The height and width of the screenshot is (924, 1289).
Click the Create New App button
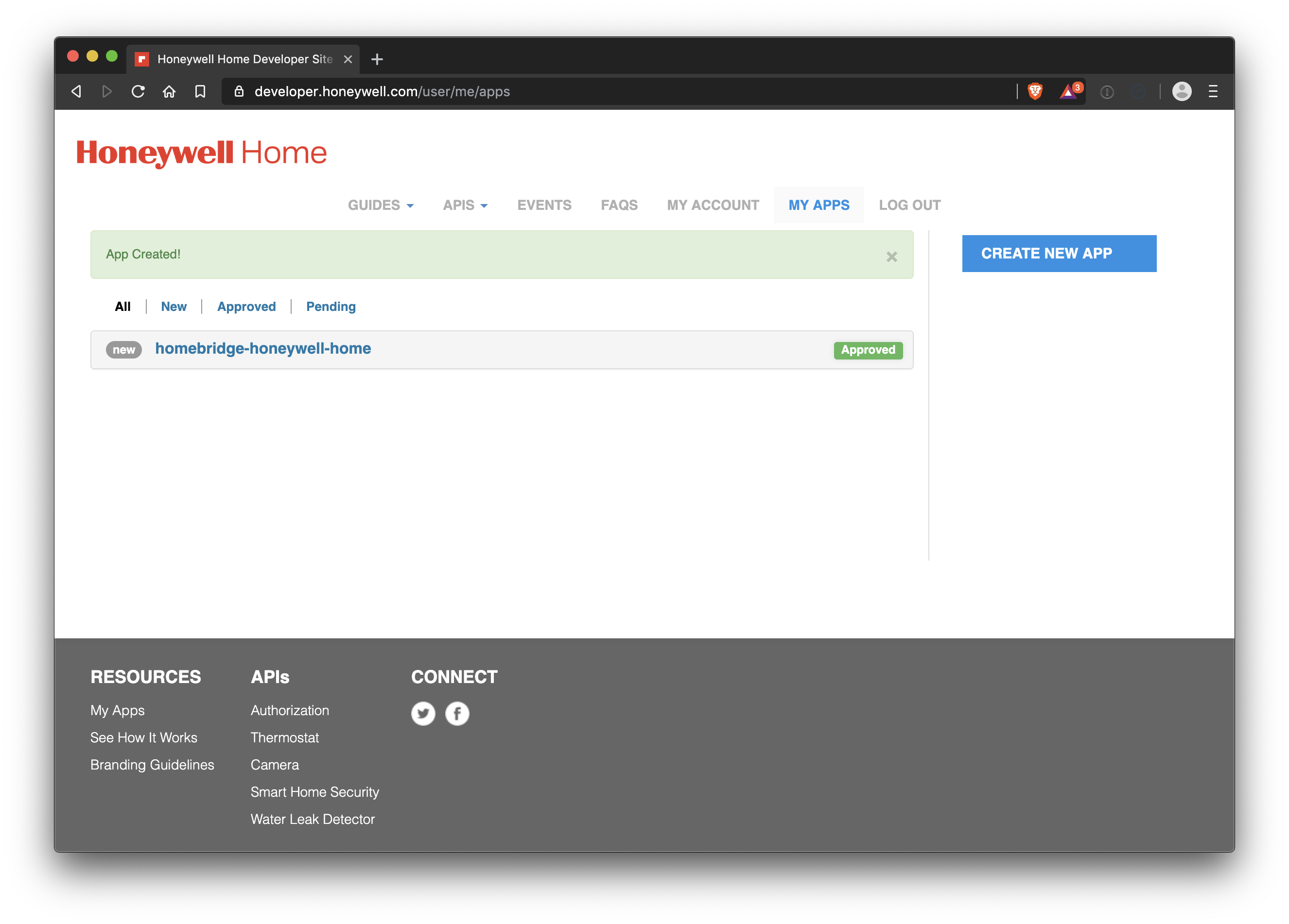(x=1058, y=253)
